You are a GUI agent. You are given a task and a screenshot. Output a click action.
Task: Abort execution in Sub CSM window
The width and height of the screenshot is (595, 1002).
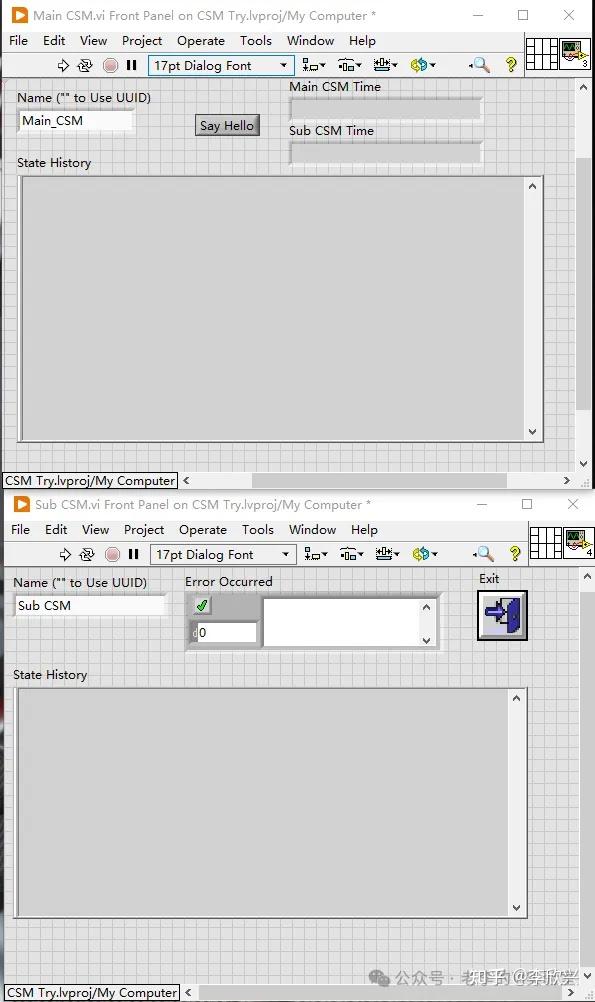[112, 554]
